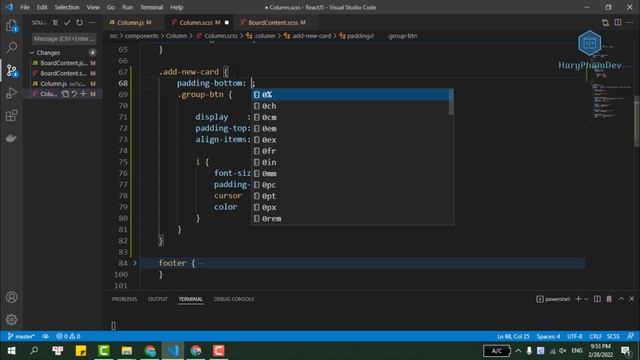Image resolution: width=640 pixels, height=360 pixels.
Task: Switch to Column.js editor tab
Action: pyautogui.click(x=131, y=22)
